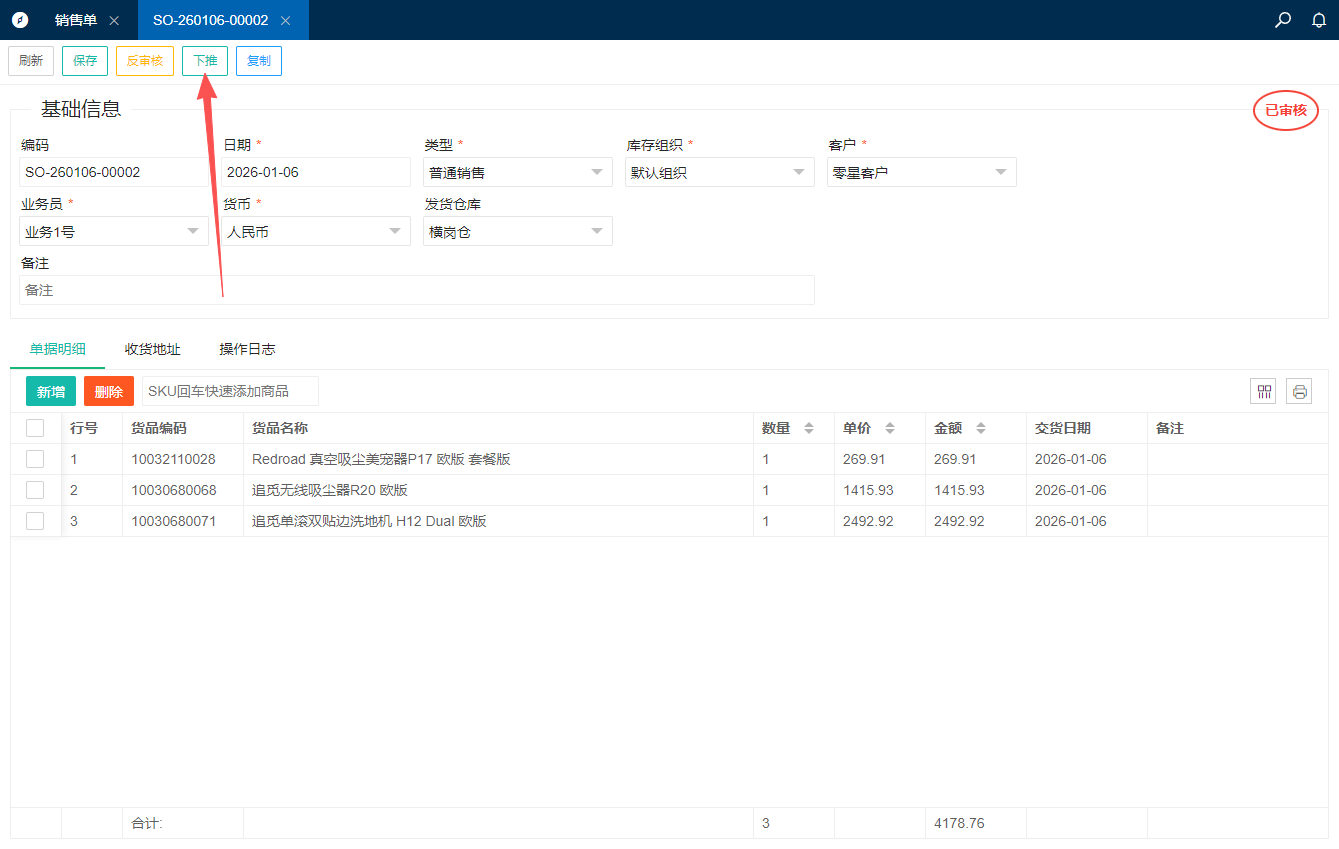Click the column settings grid icon
Screen dimensions: 1339x849
click(x=1264, y=392)
